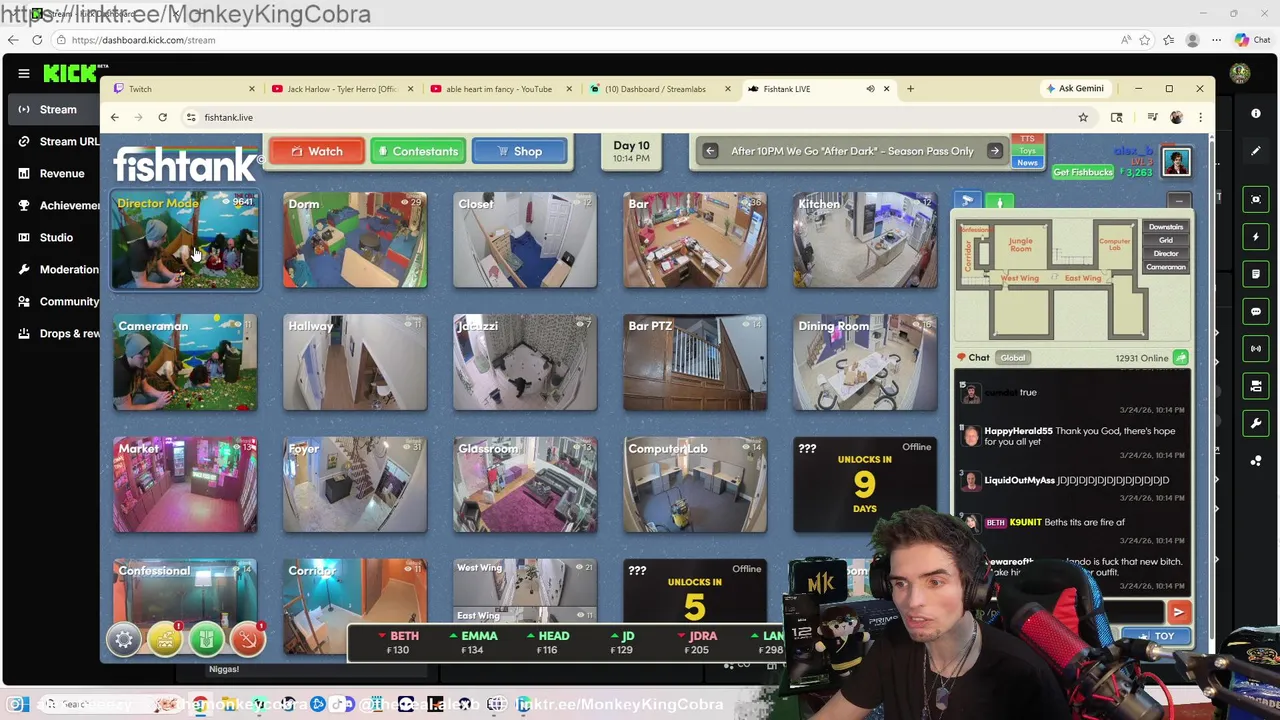Mute the Fishtank LIVE tab audio
1280x720 pixels.
(870, 89)
